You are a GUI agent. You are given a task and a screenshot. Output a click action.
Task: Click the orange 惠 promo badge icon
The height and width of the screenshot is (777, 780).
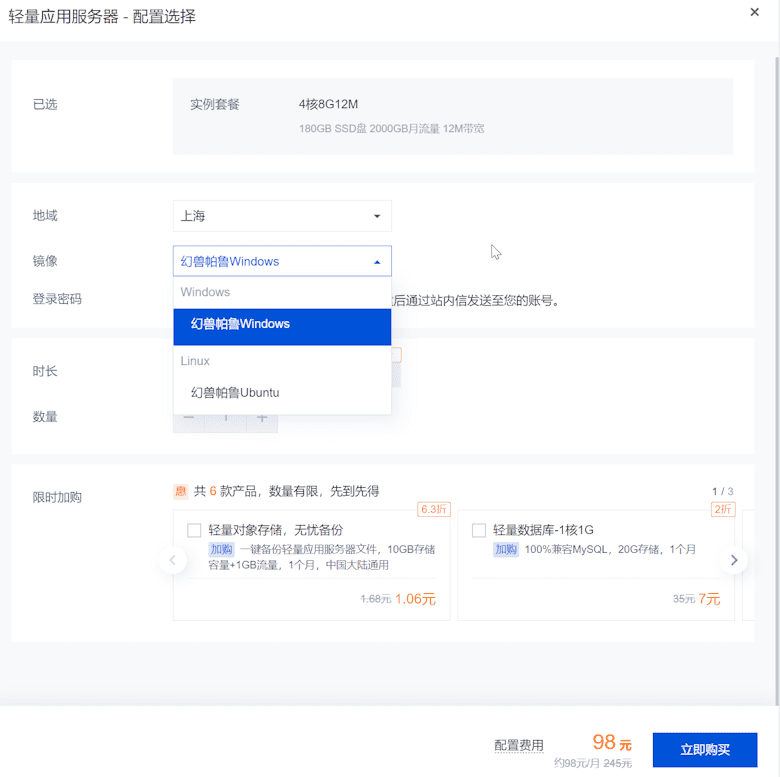(x=180, y=491)
